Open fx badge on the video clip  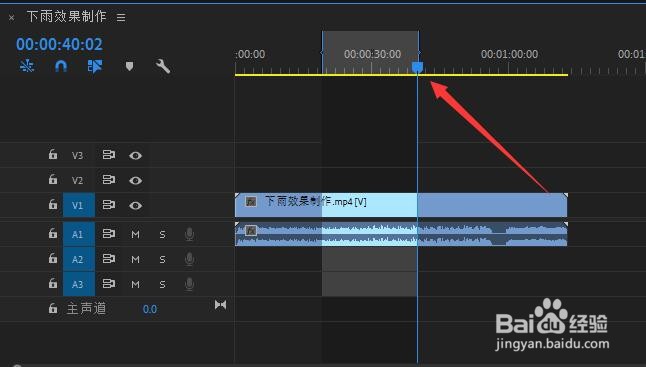[251, 201]
